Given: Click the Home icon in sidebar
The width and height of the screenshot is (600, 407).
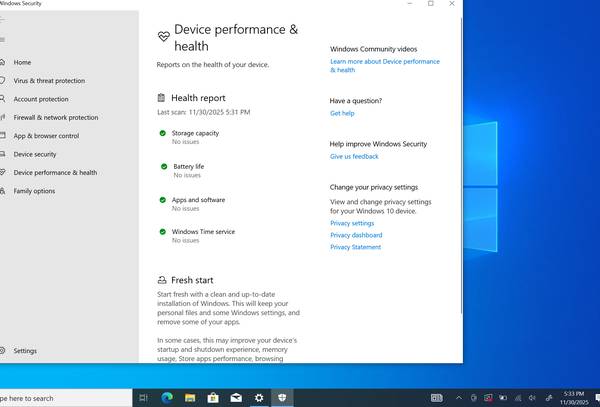Looking at the screenshot, I should click(x=3, y=62).
